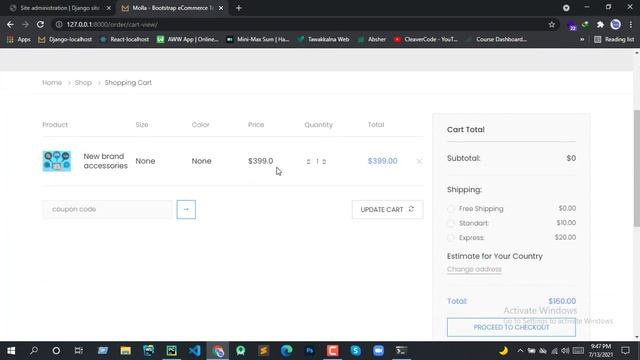Open Microsoft Edge from the taskbar
This screenshot has height=360, width=640.
click(x=287, y=351)
